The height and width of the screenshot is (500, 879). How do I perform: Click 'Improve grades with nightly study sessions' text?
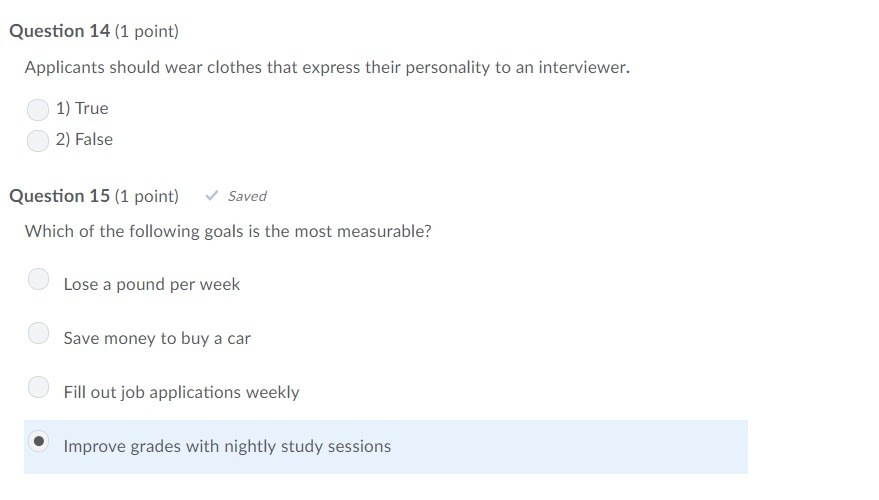pos(227,446)
